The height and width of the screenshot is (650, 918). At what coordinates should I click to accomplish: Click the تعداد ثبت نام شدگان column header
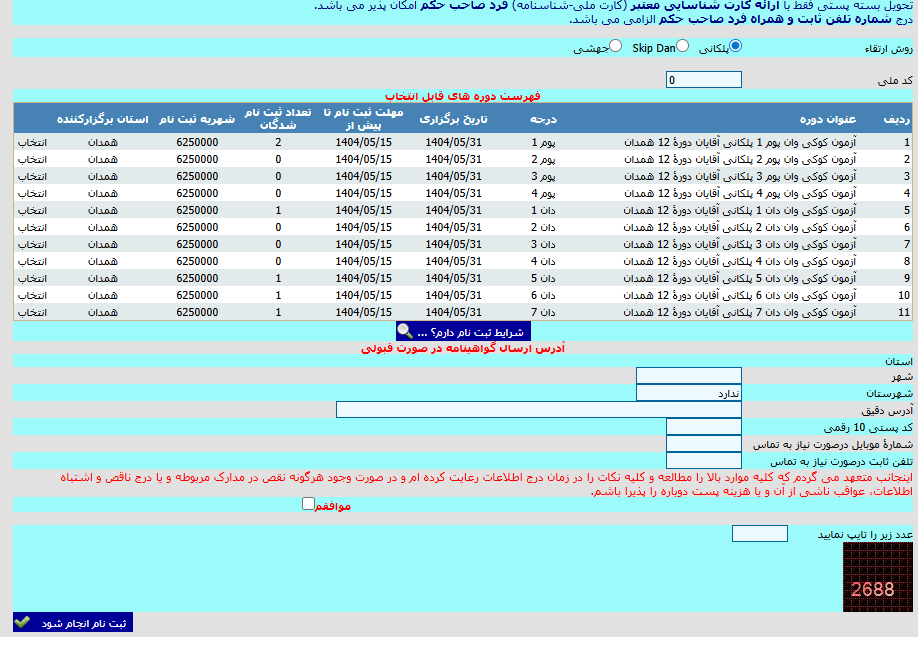(x=278, y=119)
